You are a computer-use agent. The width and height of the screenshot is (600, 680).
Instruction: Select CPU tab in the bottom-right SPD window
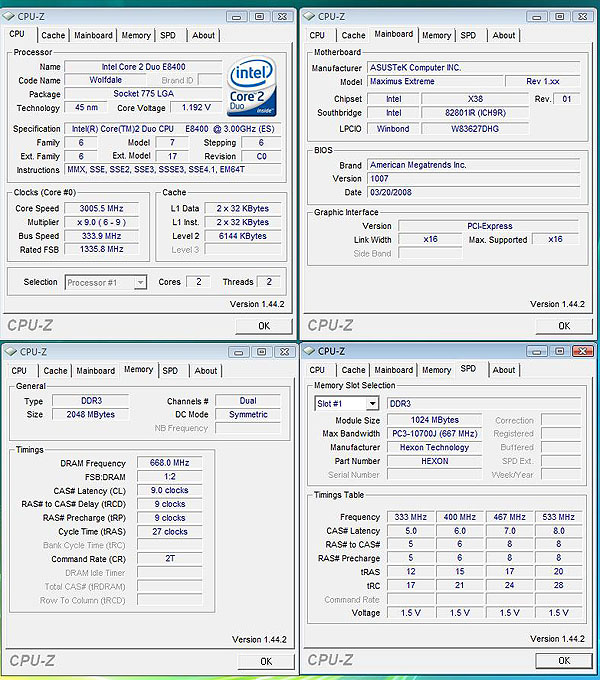pos(317,370)
